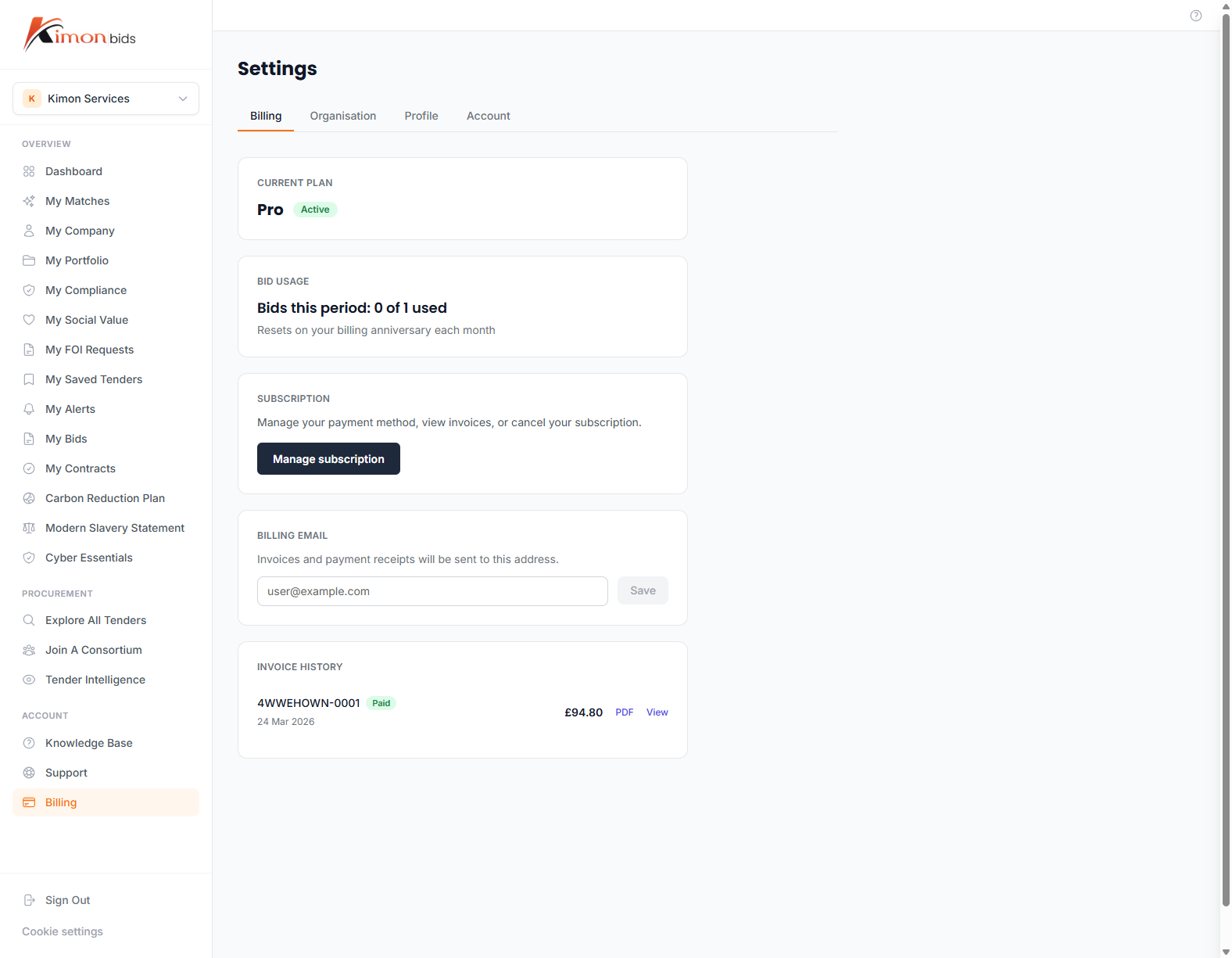
Task: Click the Tender Intelligence eye icon
Action: [x=29, y=680]
